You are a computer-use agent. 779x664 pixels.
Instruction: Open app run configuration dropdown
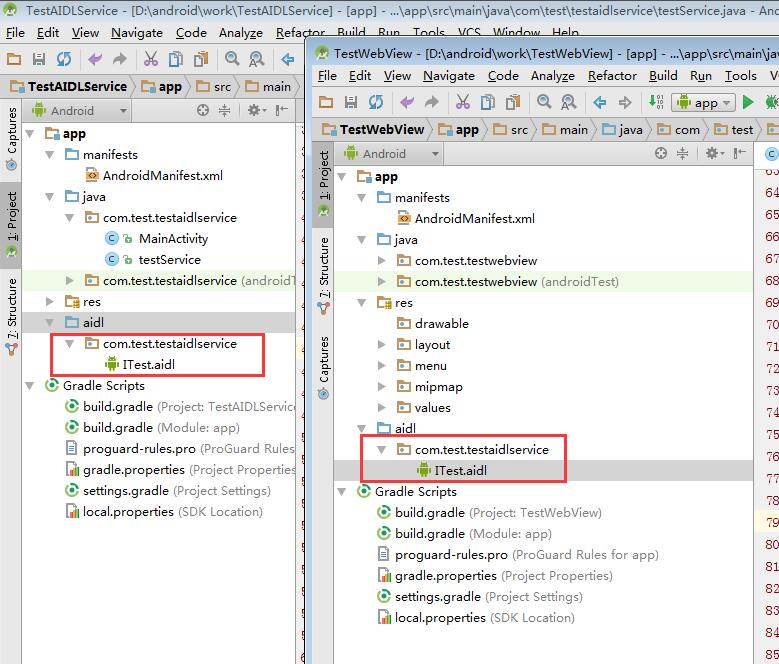tap(703, 103)
